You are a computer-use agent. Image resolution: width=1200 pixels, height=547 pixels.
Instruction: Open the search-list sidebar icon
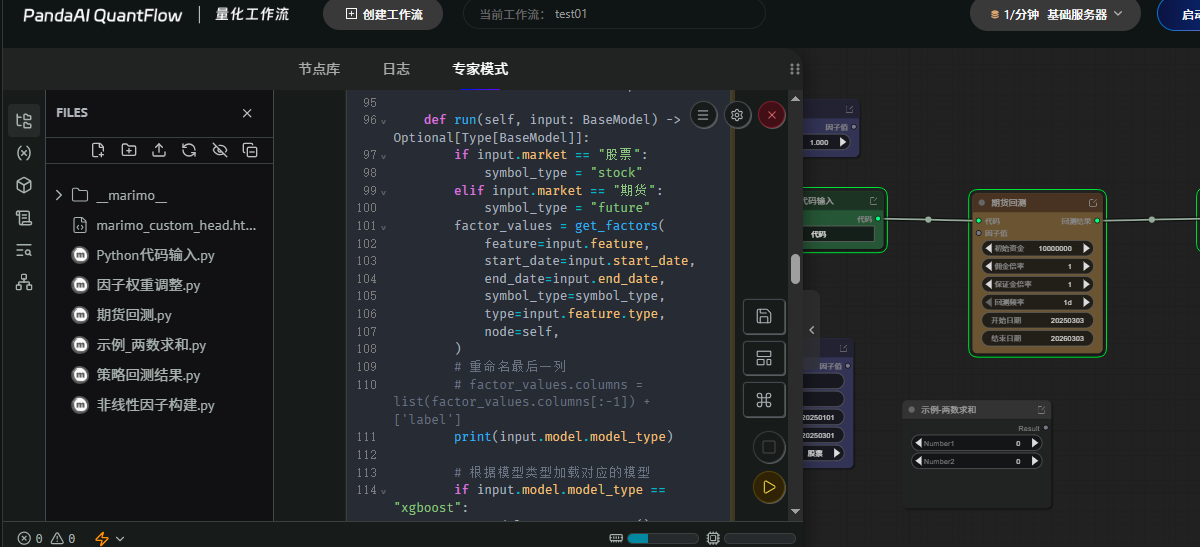(x=24, y=250)
